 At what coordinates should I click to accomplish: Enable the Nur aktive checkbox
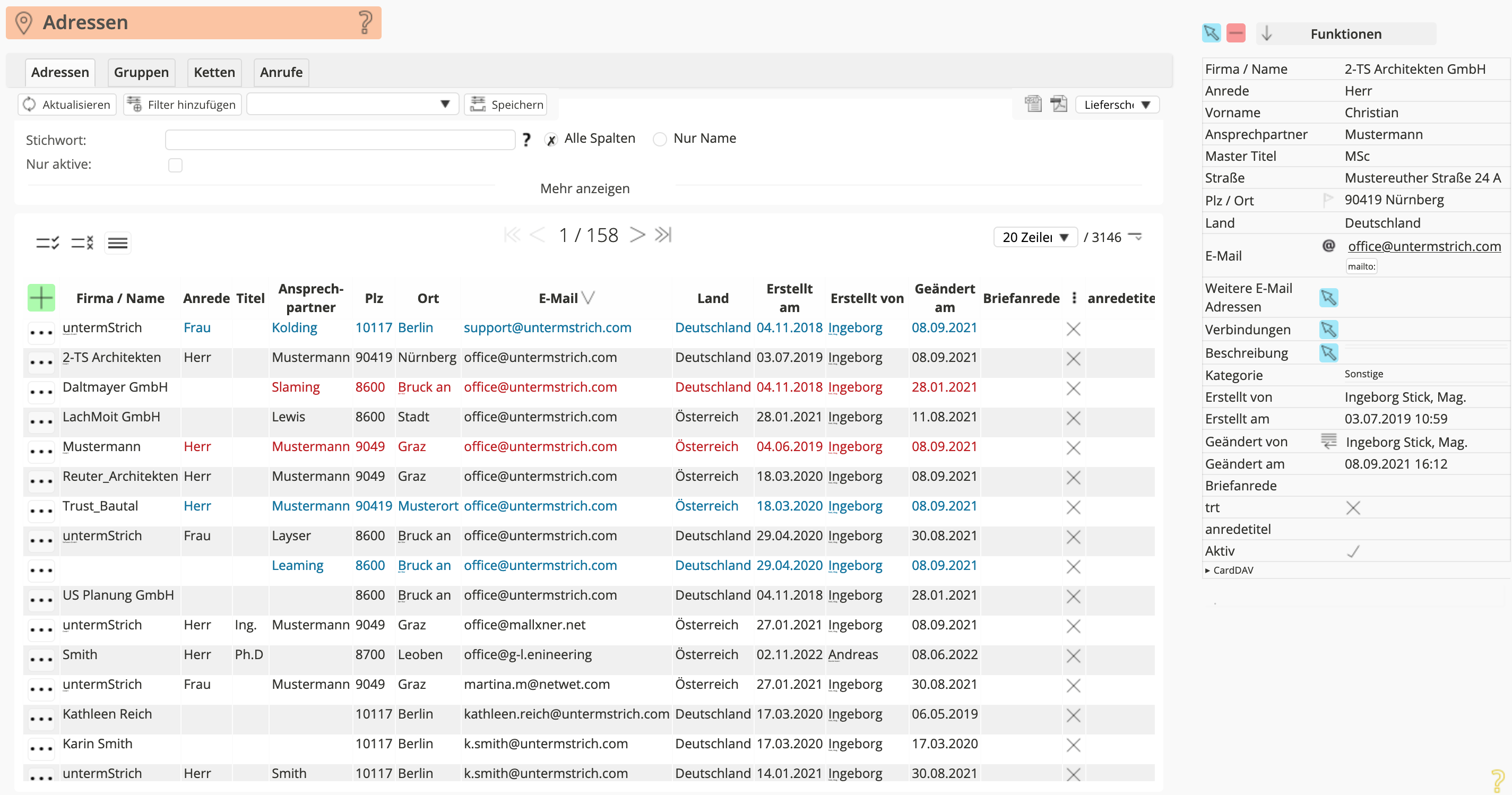[175, 165]
